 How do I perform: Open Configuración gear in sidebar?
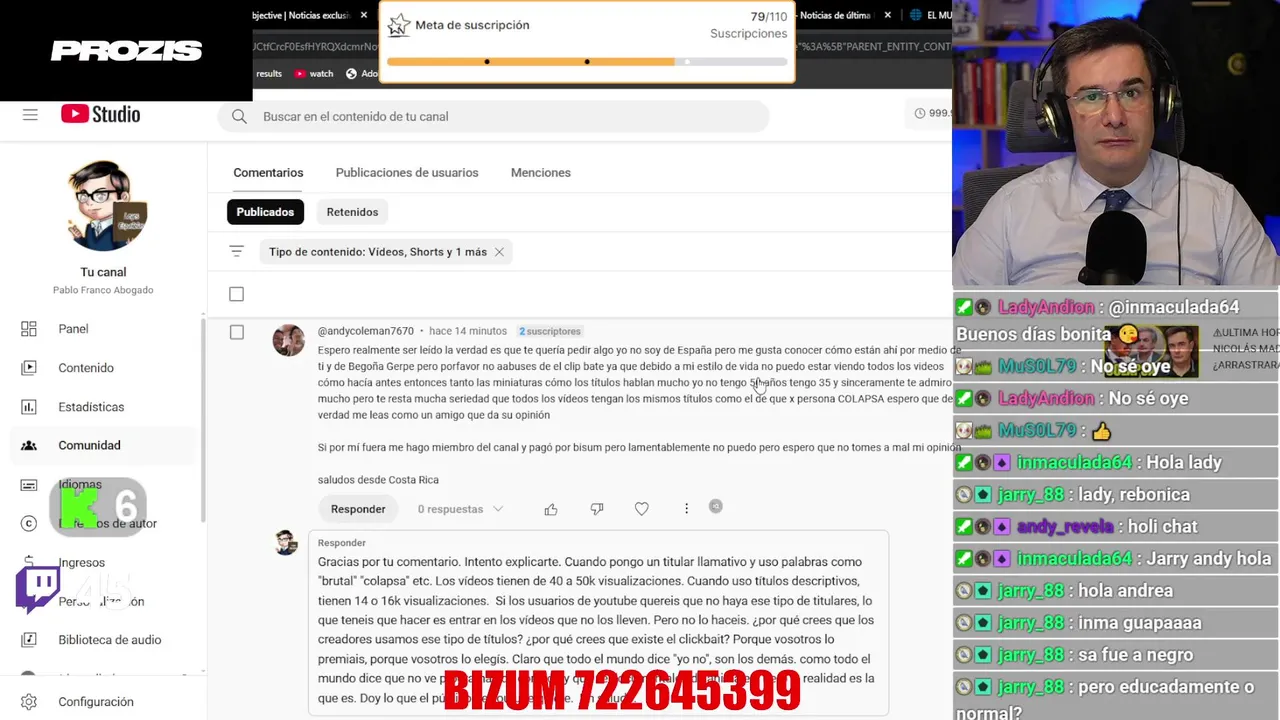(x=29, y=702)
